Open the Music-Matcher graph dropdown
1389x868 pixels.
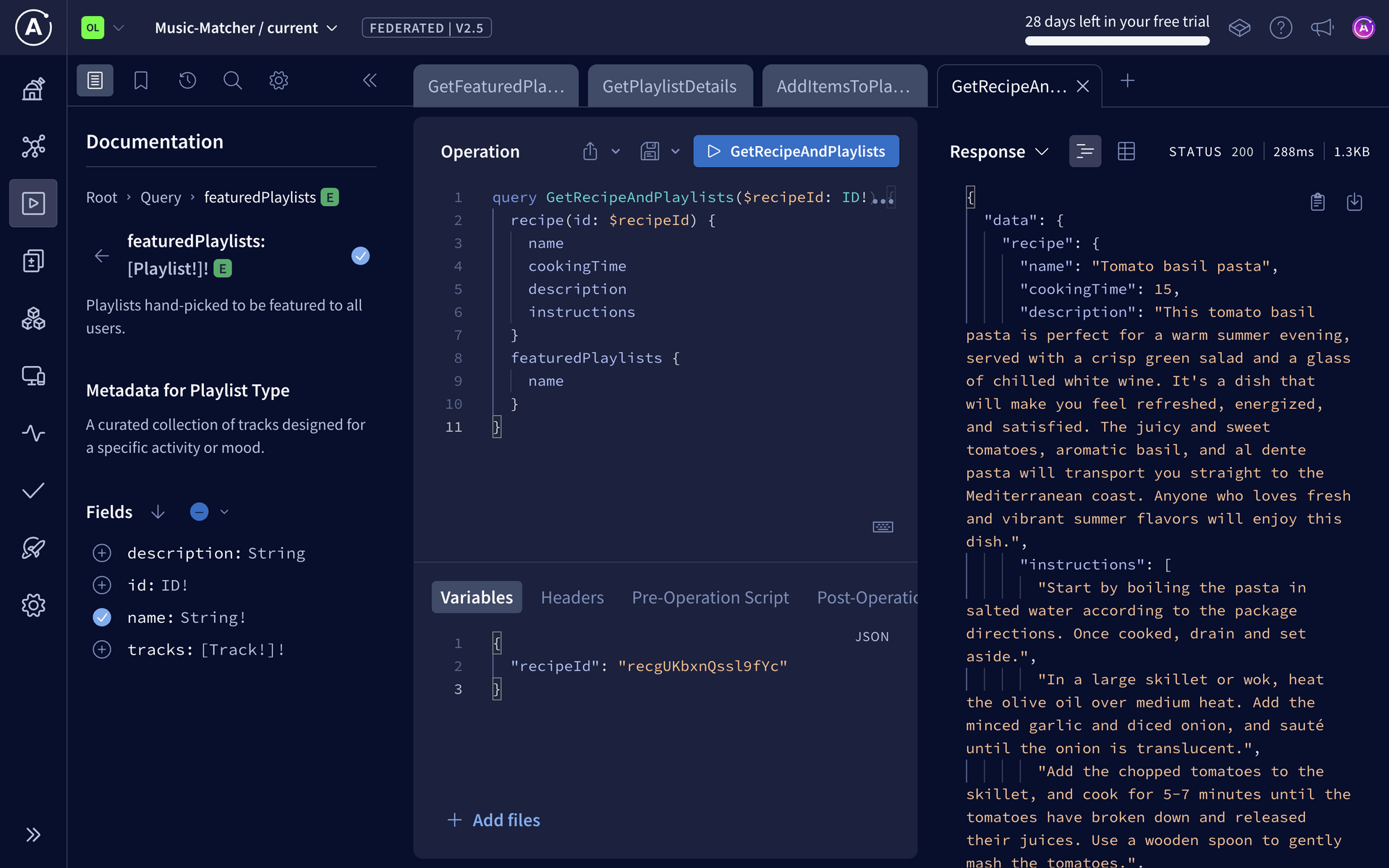point(332,27)
